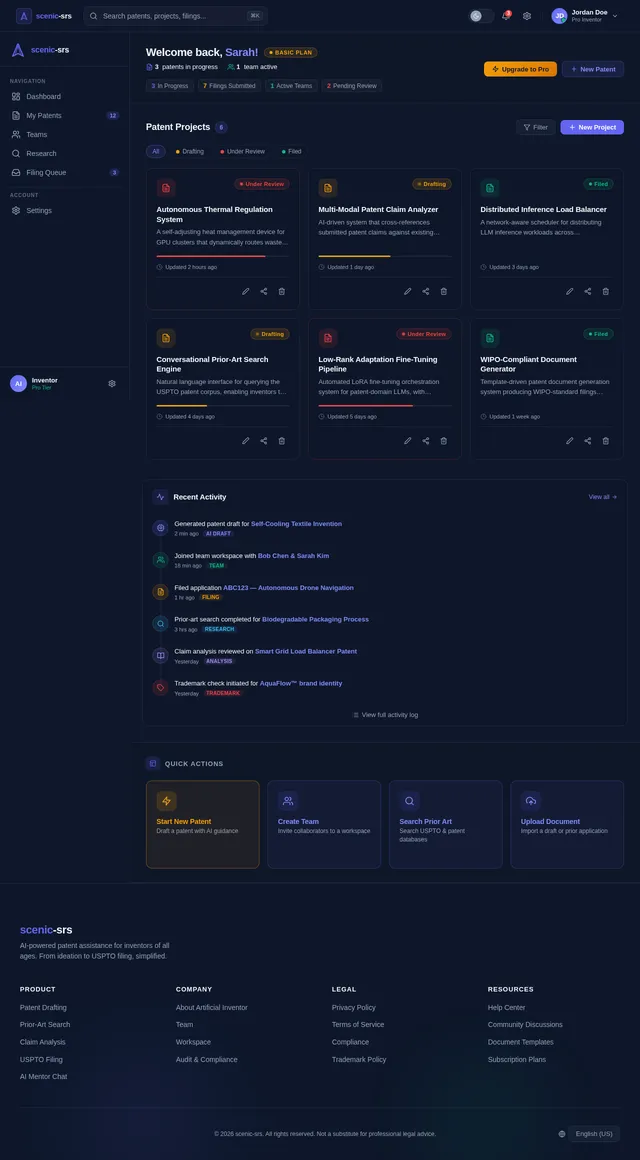640x1160 pixels.
Task: Open the Filter options for projects
Action: 536,127
